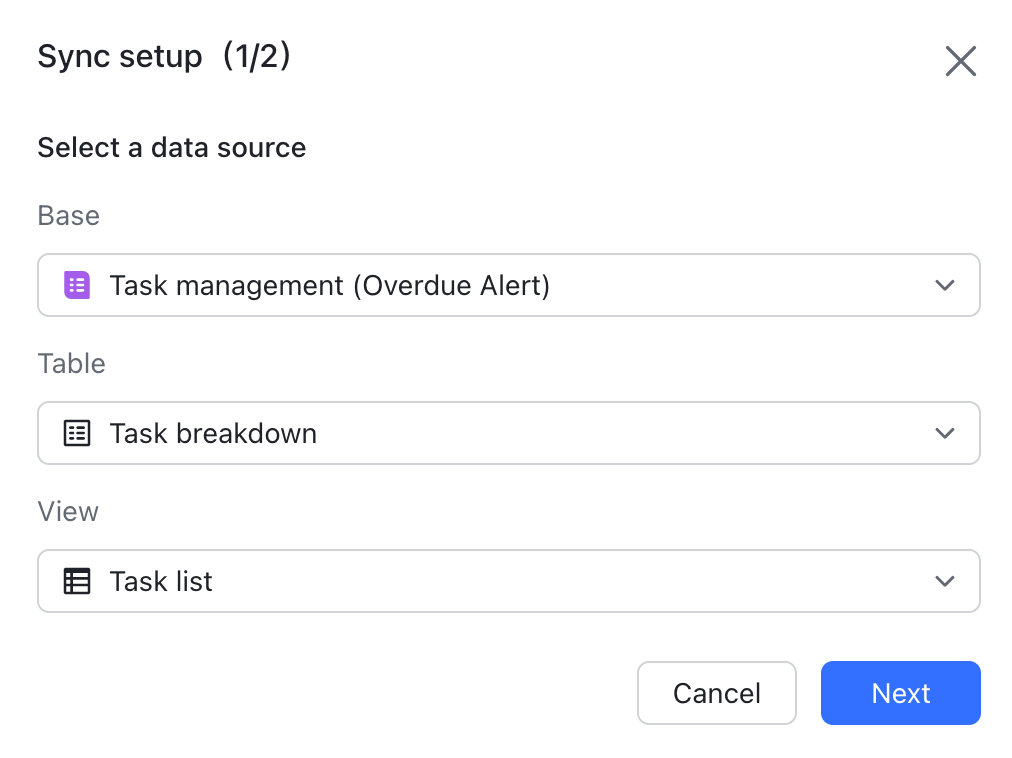Cancel the sync setup
The image size is (1012, 758).
(716, 693)
